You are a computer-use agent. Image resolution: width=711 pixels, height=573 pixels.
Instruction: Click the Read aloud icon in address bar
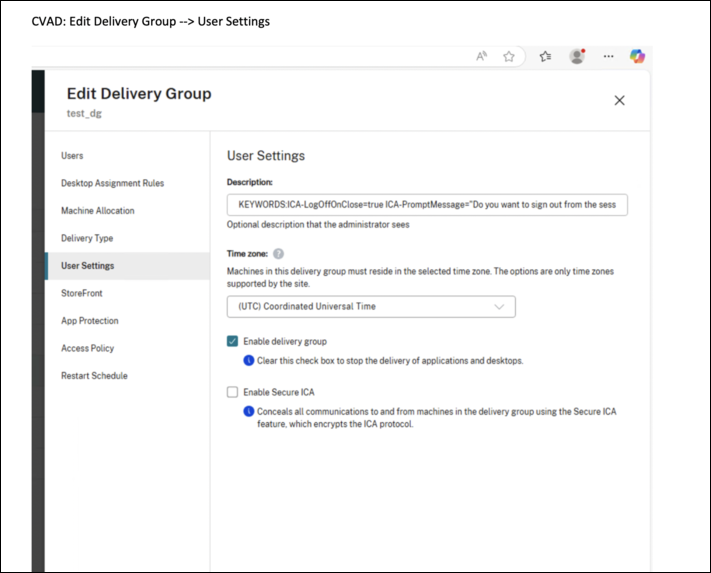pos(482,56)
